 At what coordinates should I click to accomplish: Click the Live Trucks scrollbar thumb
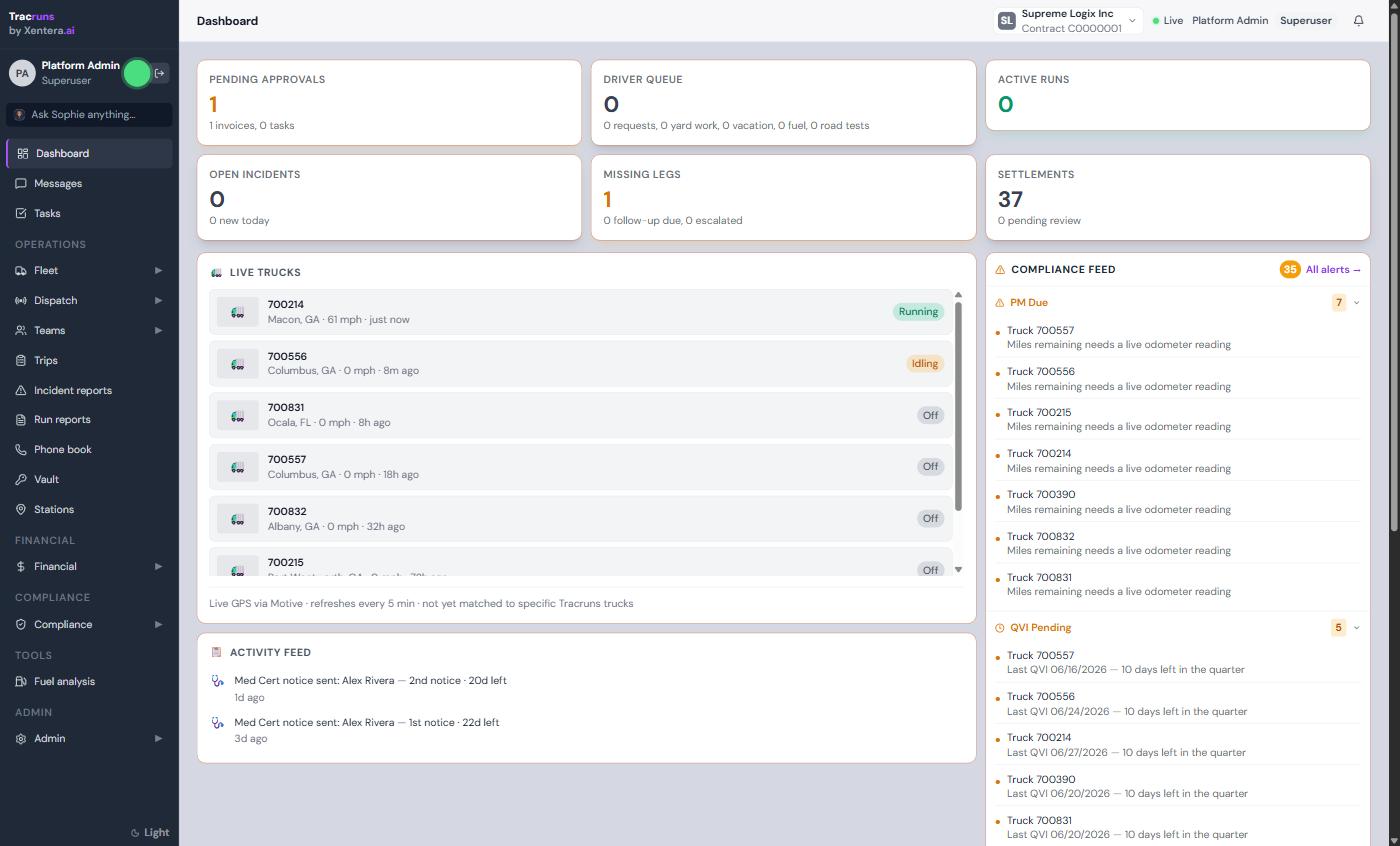(x=958, y=406)
